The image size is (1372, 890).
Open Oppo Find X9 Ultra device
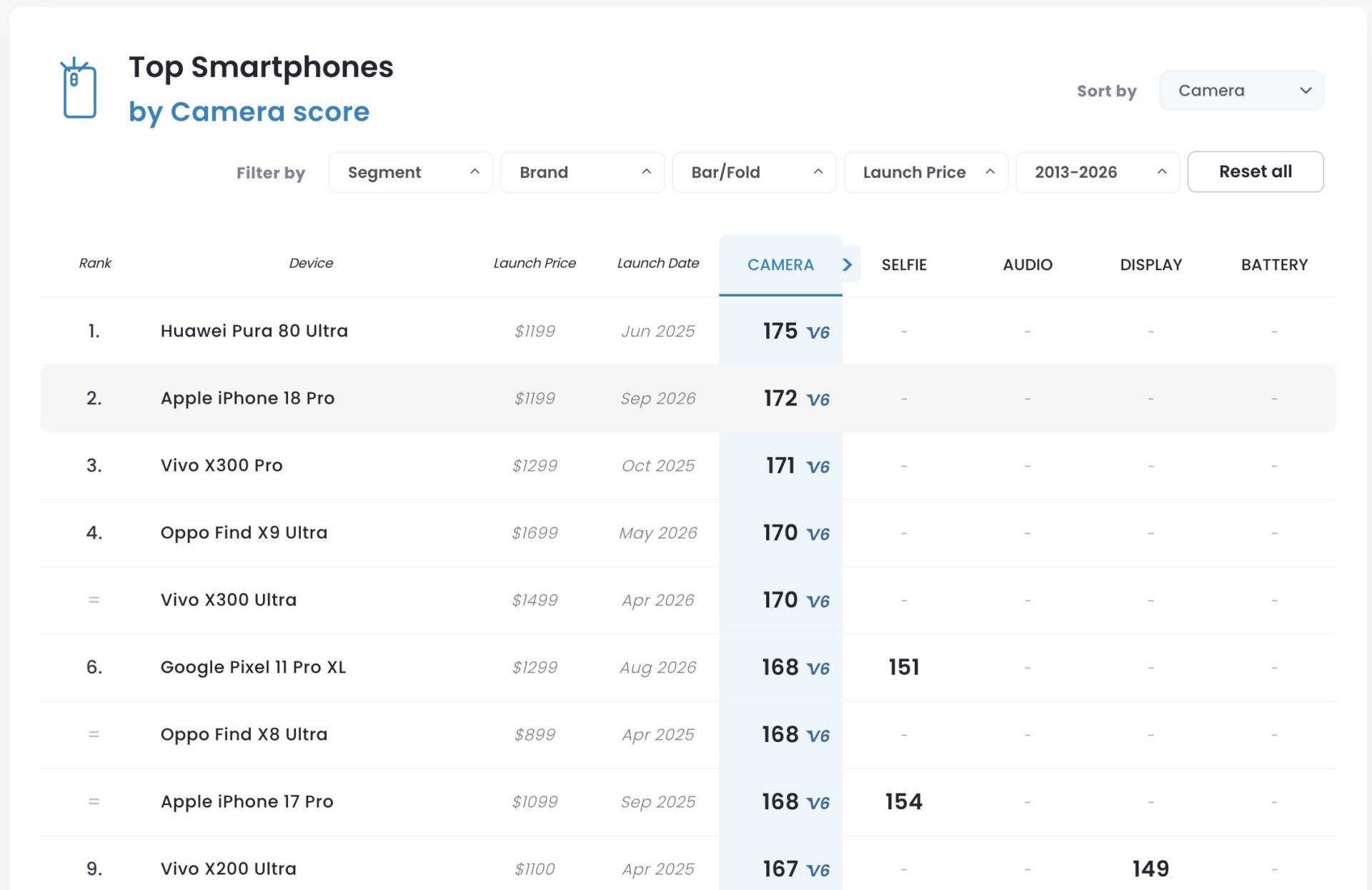tap(244, 532)
